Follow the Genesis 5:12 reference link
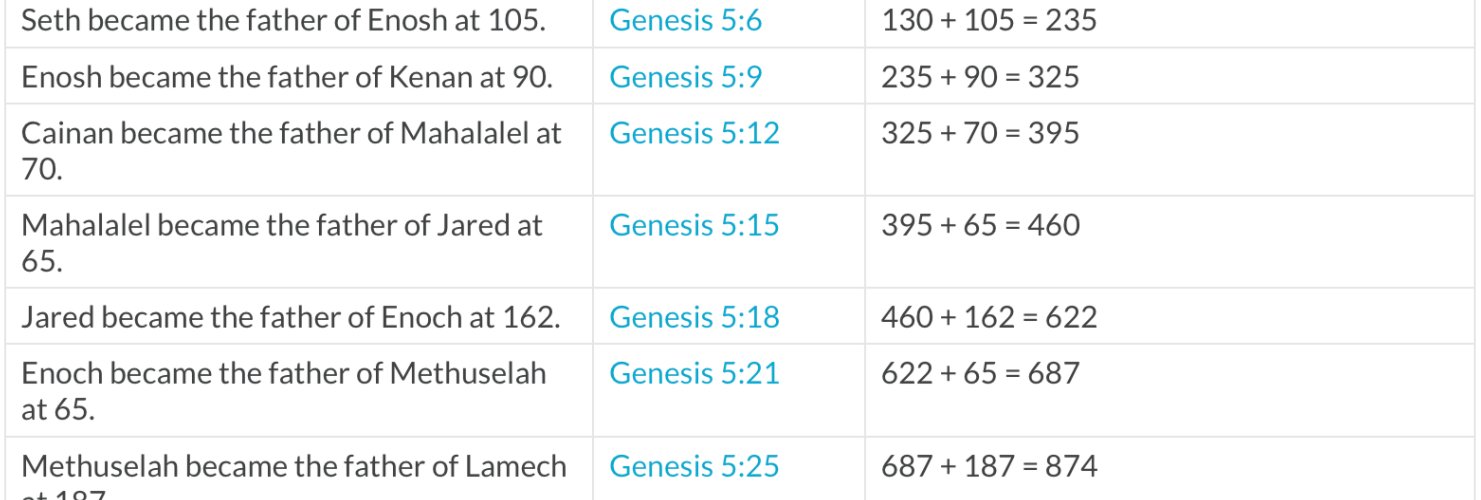This screenshot has width=1481, height=500. (x=694, y=132)
